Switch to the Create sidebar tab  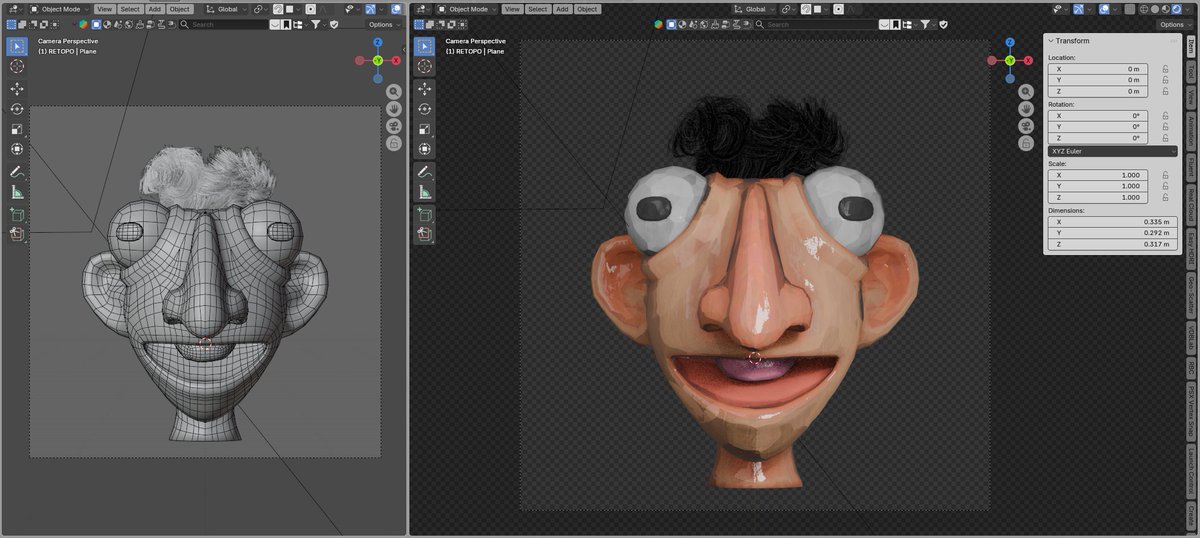[1190, 515]
